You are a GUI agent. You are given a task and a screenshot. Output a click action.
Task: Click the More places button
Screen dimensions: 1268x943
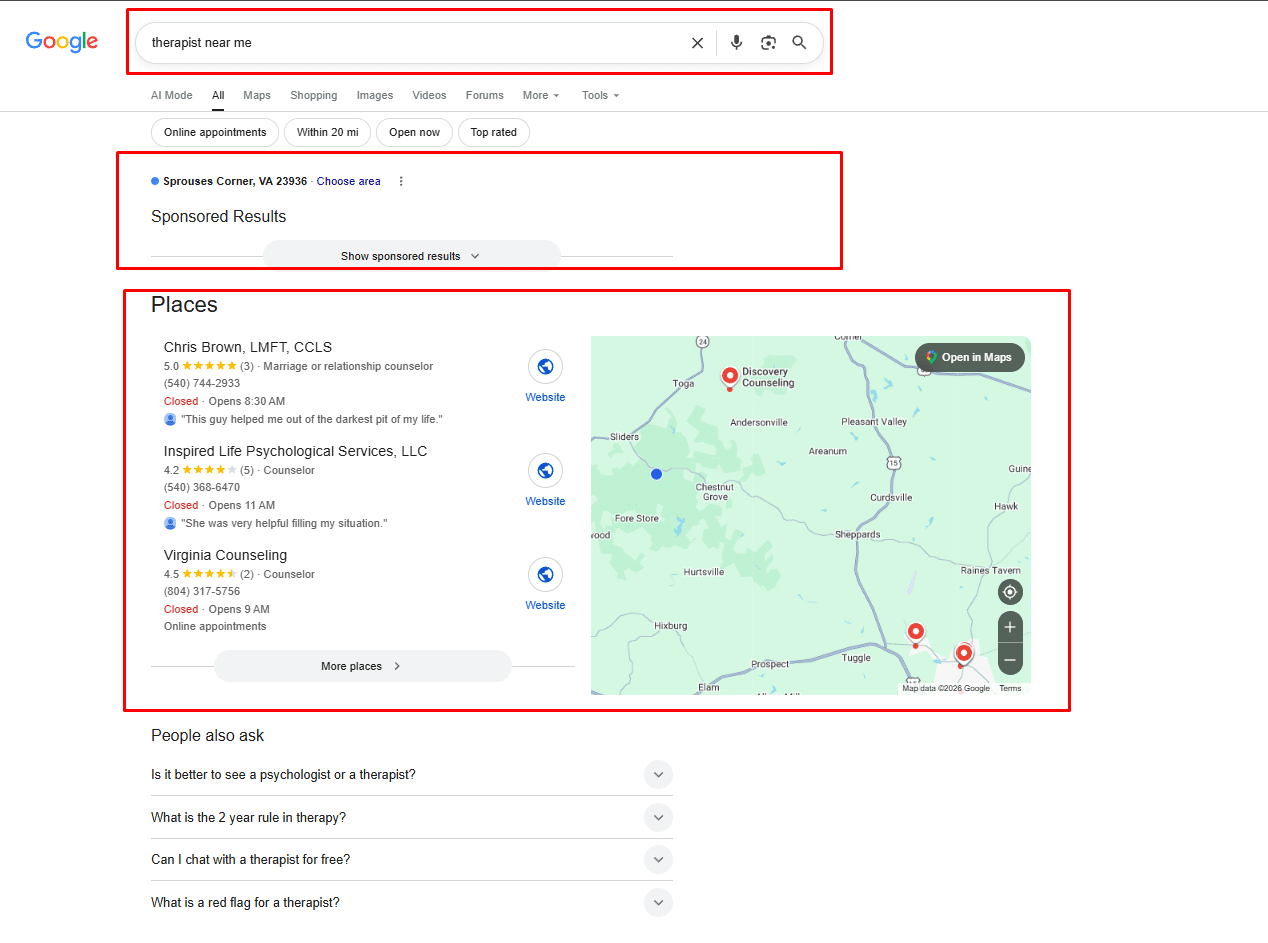362,666
